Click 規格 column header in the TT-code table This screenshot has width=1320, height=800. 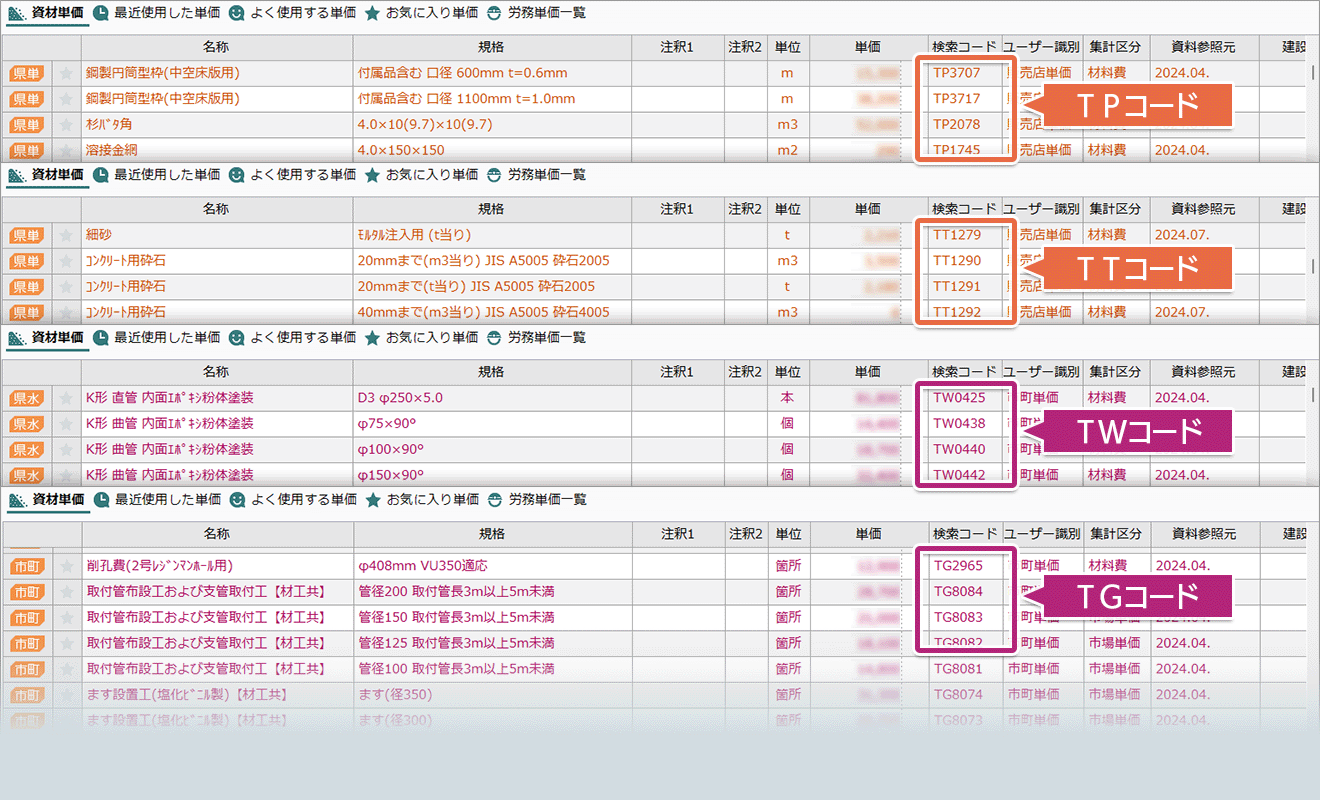(x=491, y=210)
